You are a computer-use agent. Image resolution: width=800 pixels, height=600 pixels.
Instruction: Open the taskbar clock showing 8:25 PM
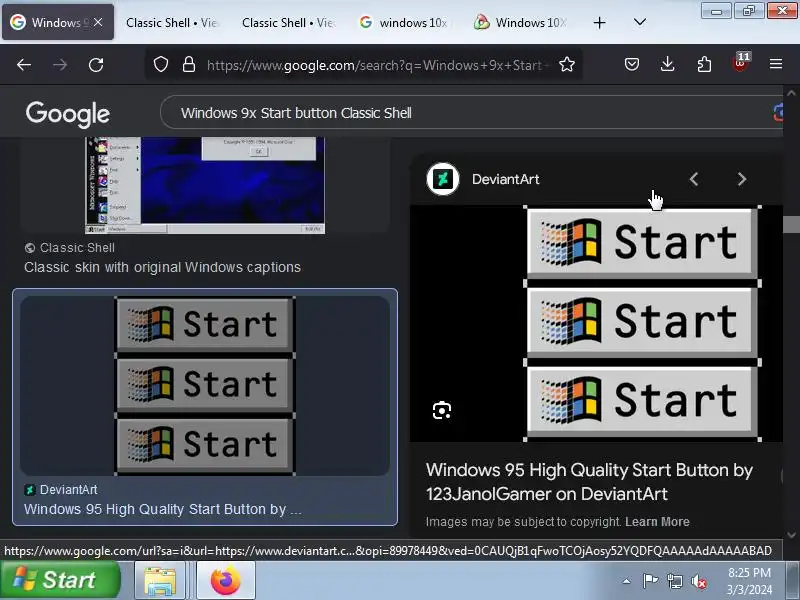point(749,581)
